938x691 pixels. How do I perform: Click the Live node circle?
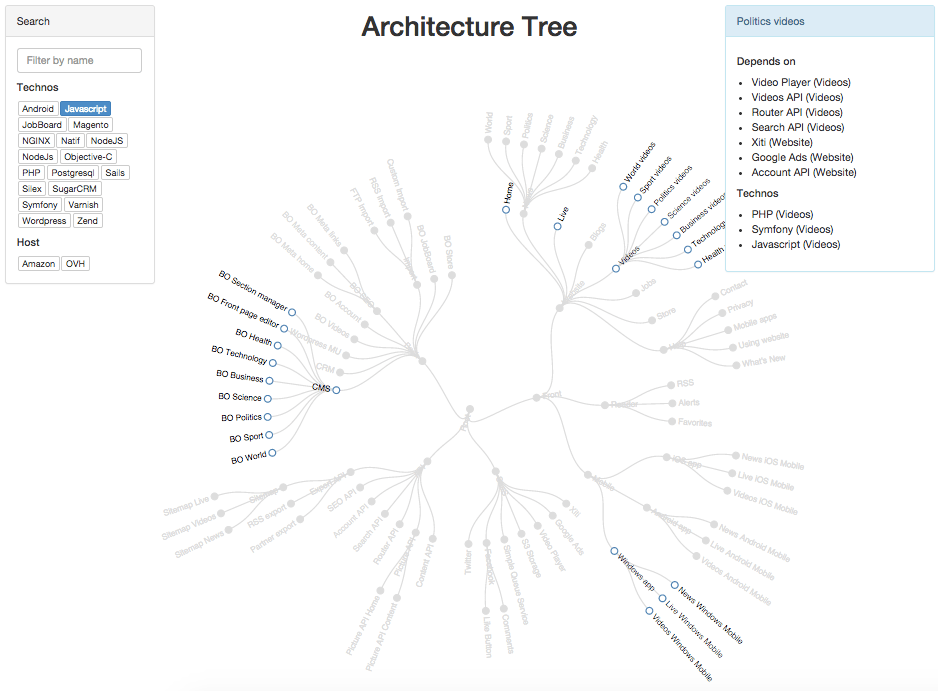(x=557, y=226)
